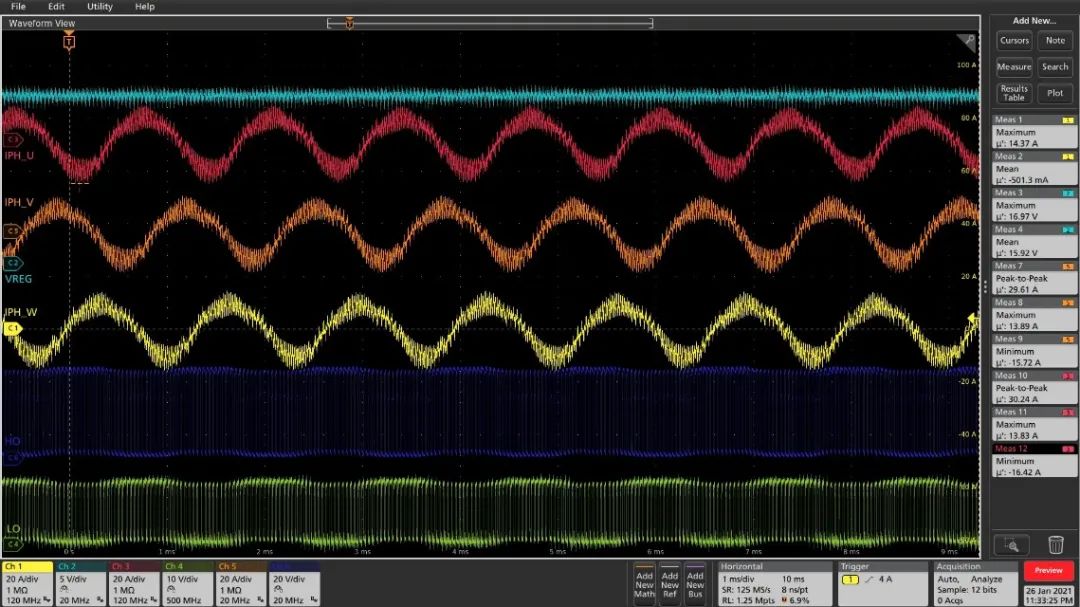The image size is (1080, 607).
Task: Open the File menu
Action: (x=19, y=6)
